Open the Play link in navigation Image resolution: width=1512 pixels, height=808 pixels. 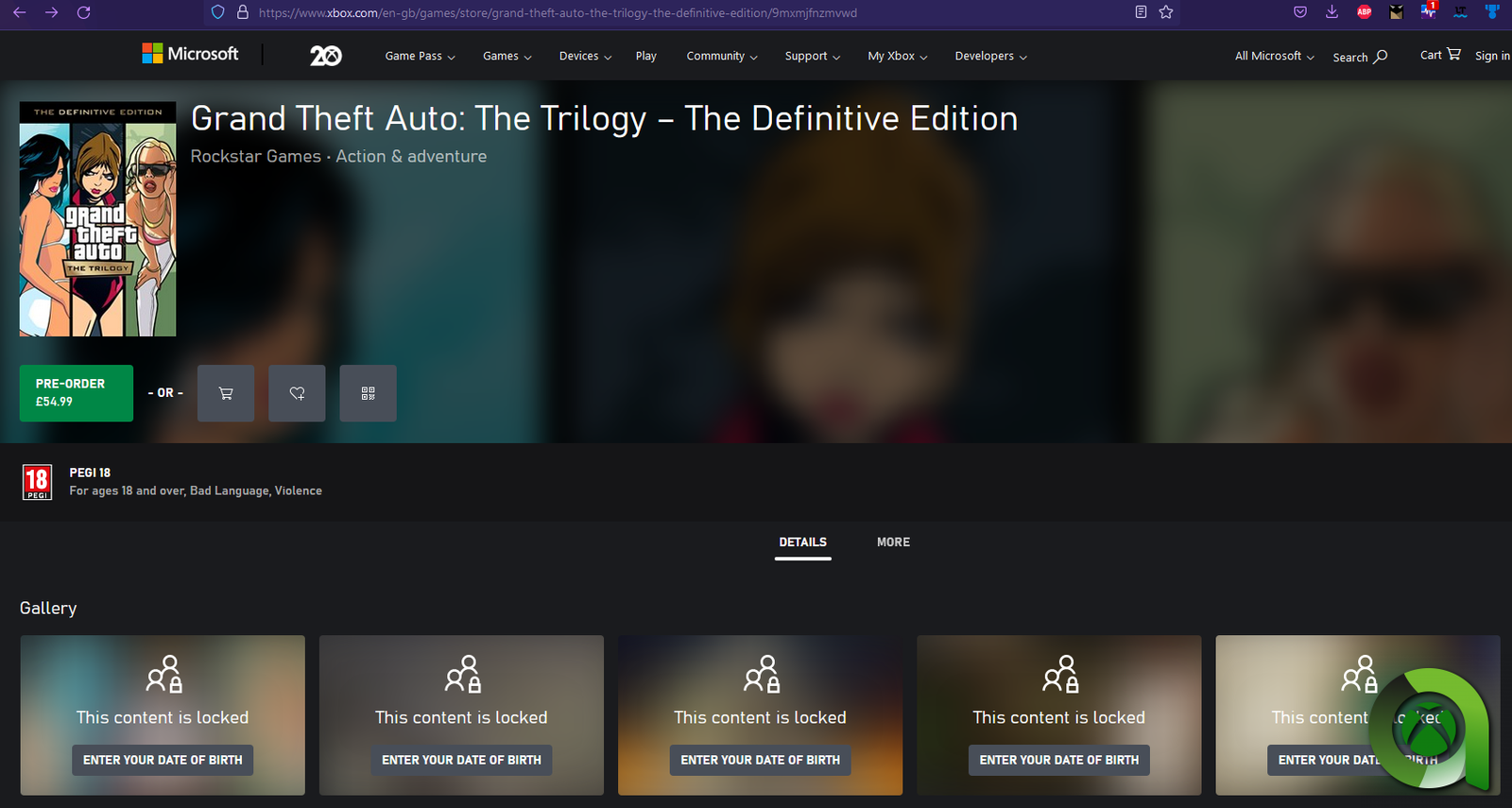645,57
